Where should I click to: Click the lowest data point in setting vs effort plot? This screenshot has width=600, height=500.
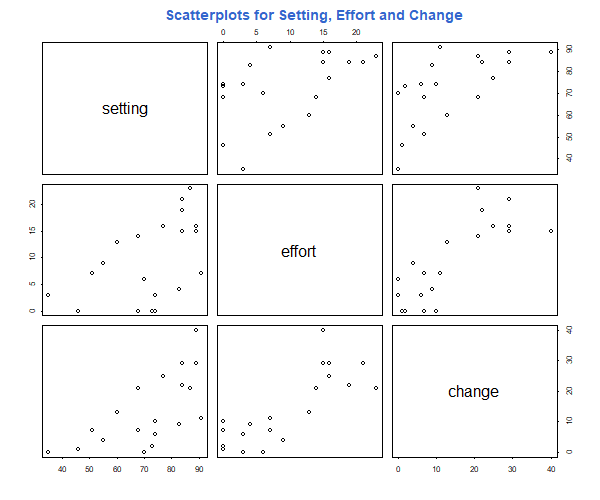(x=243, y=169)
